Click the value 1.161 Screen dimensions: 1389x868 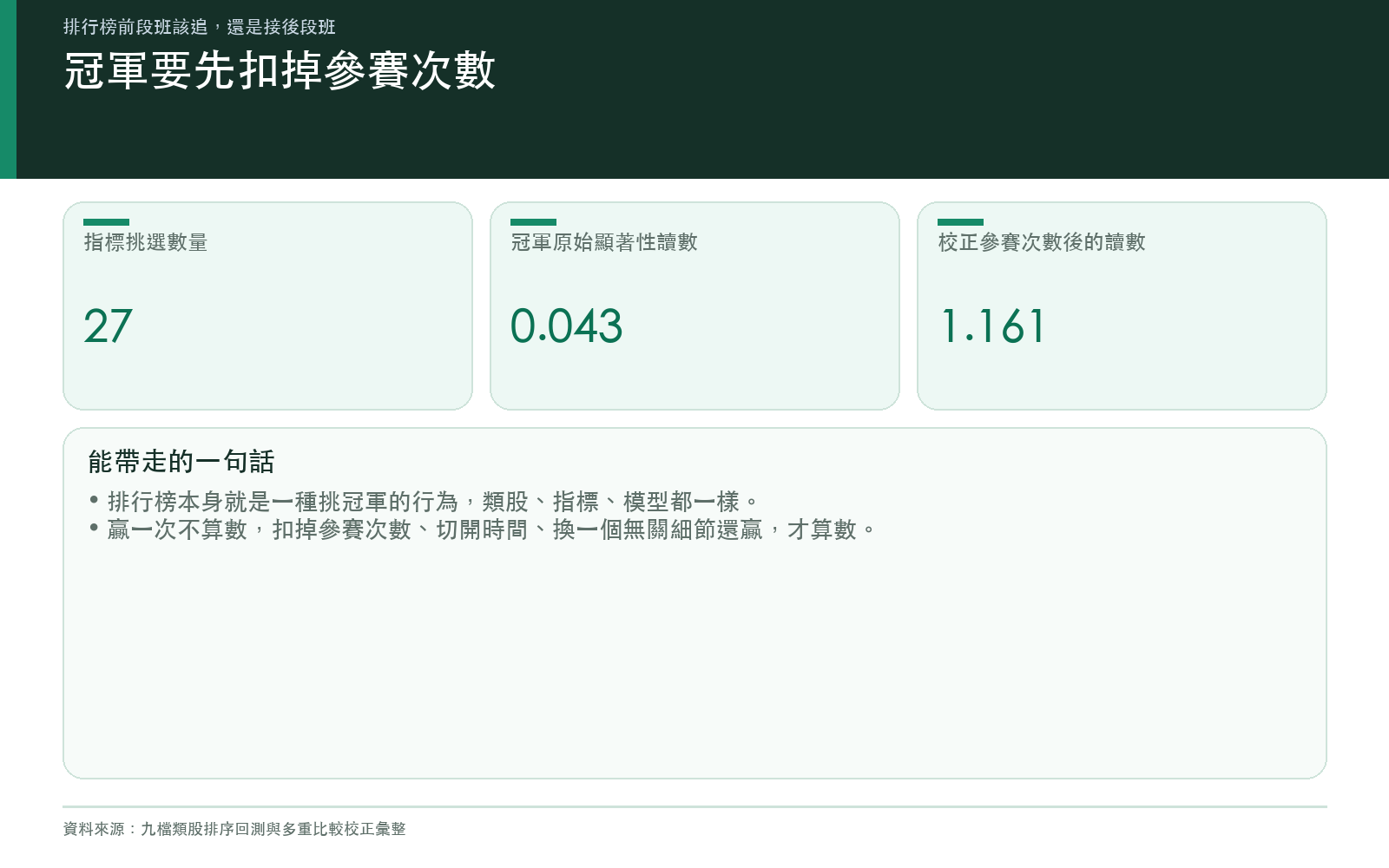point(992,326)
